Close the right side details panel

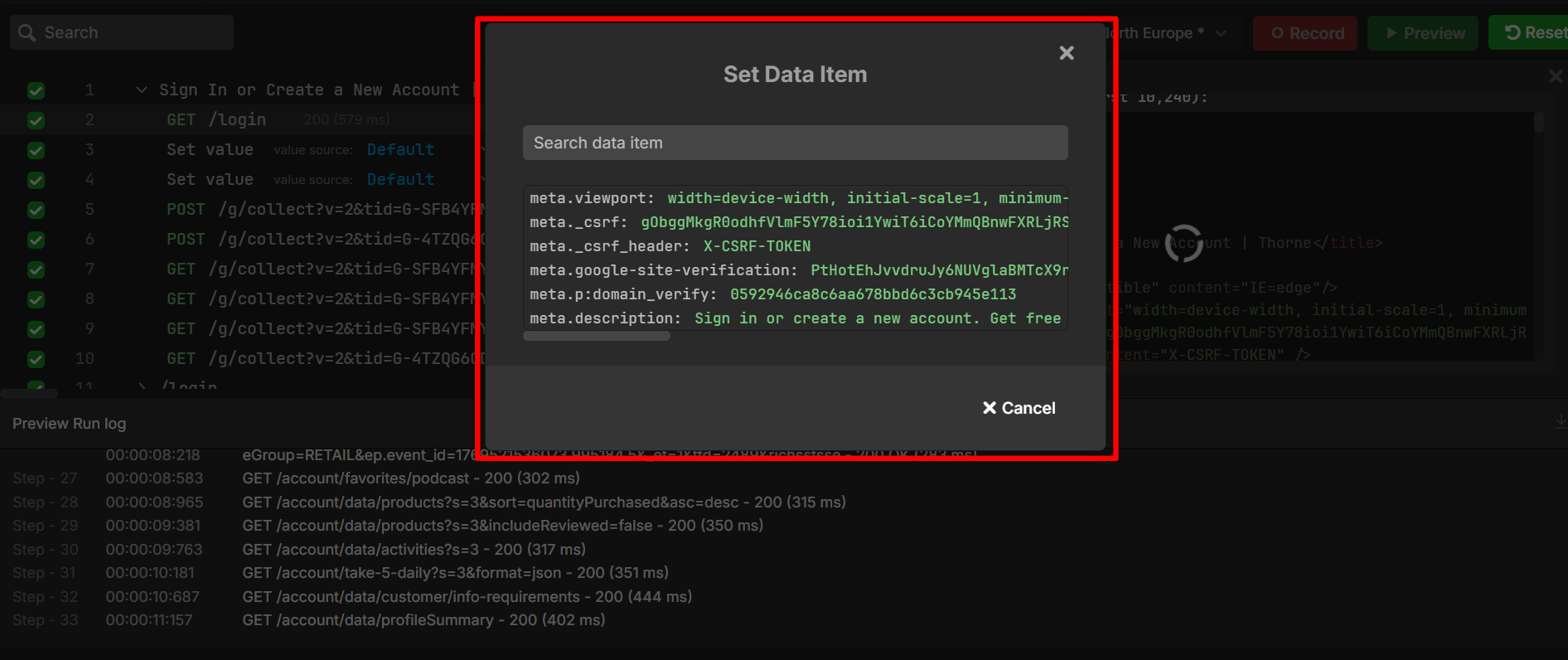(x=1556, y=76)
